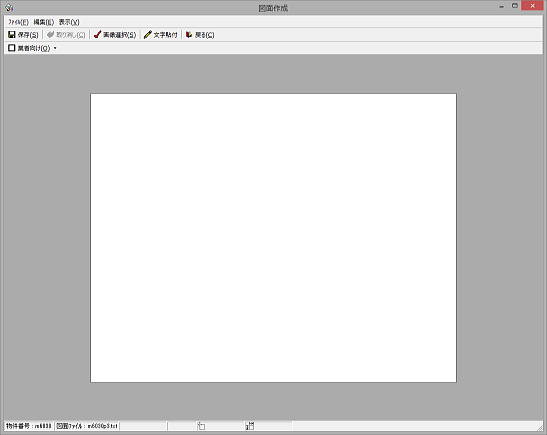Open the application icon in the title bar

coord(9,7)
